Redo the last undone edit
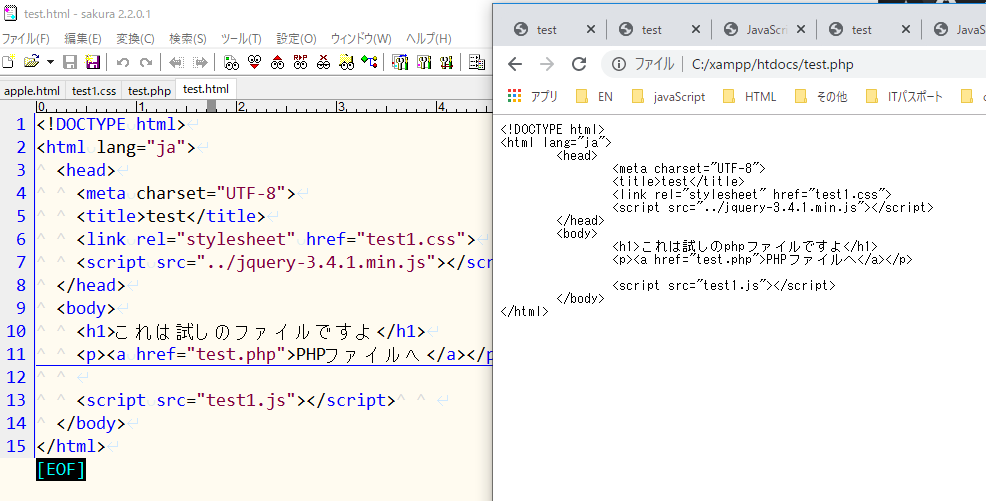The width and height of the screenshot is (986, 501). [x=146, y=62]
